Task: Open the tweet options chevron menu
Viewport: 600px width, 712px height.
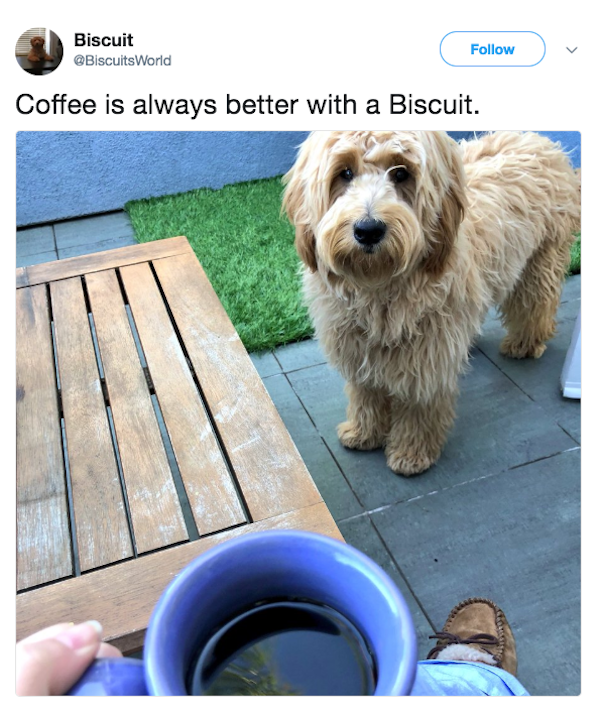Action: pos(572,49)
